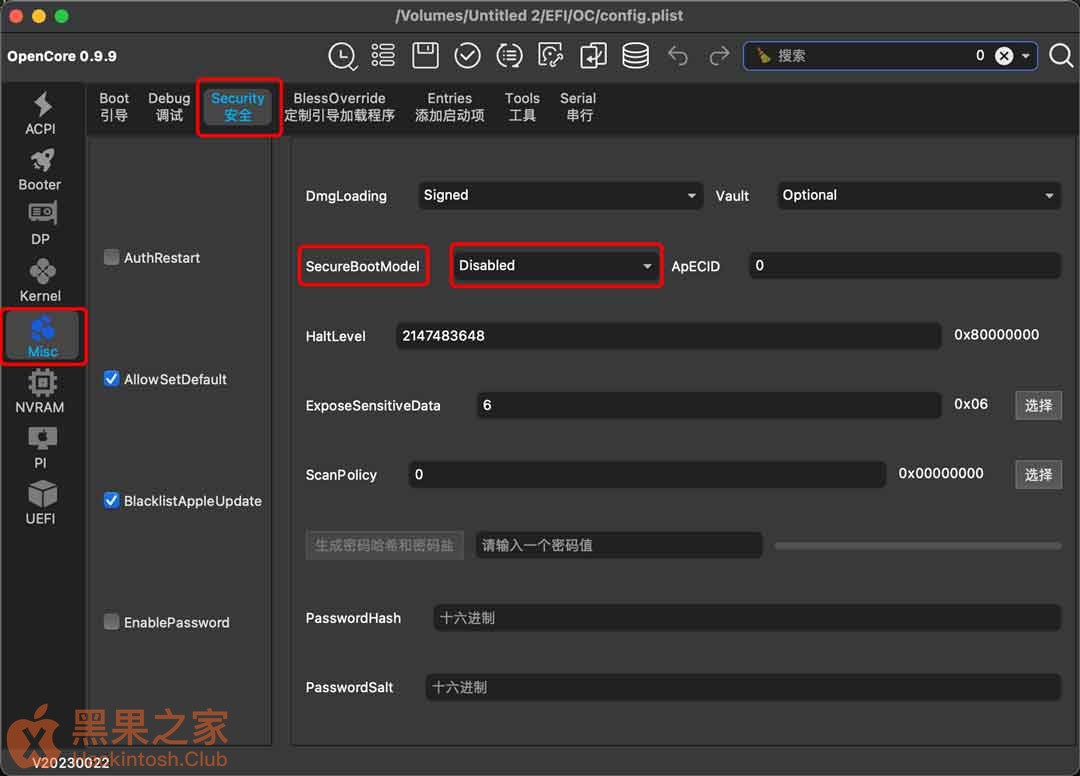Uncheck the AllowSetDefault checkbox
The height and width of the screenshot is (776, 1080).
click(111, 379)
